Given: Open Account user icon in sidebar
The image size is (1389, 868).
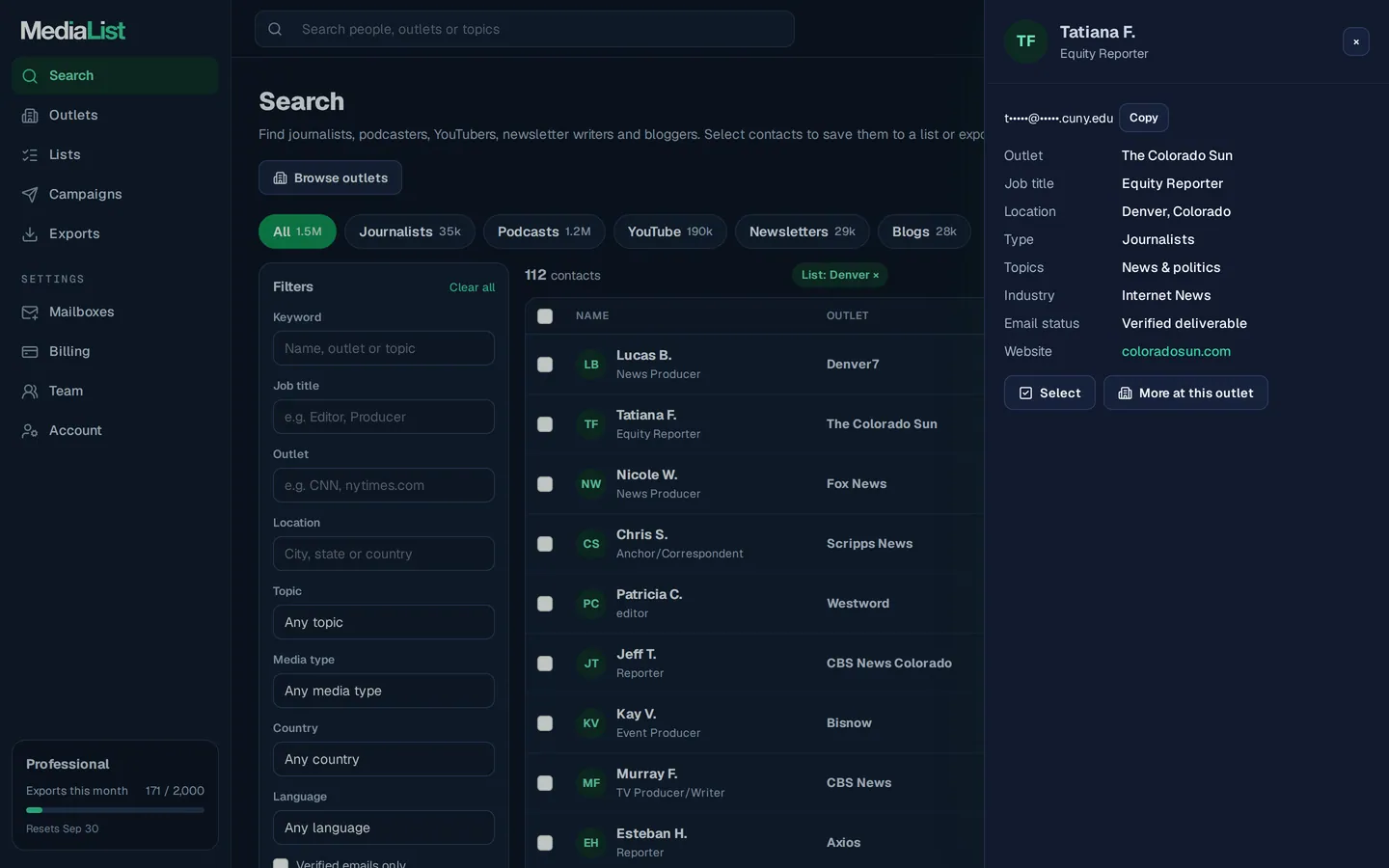Looking at the screenshot, I should pos(30,431).
